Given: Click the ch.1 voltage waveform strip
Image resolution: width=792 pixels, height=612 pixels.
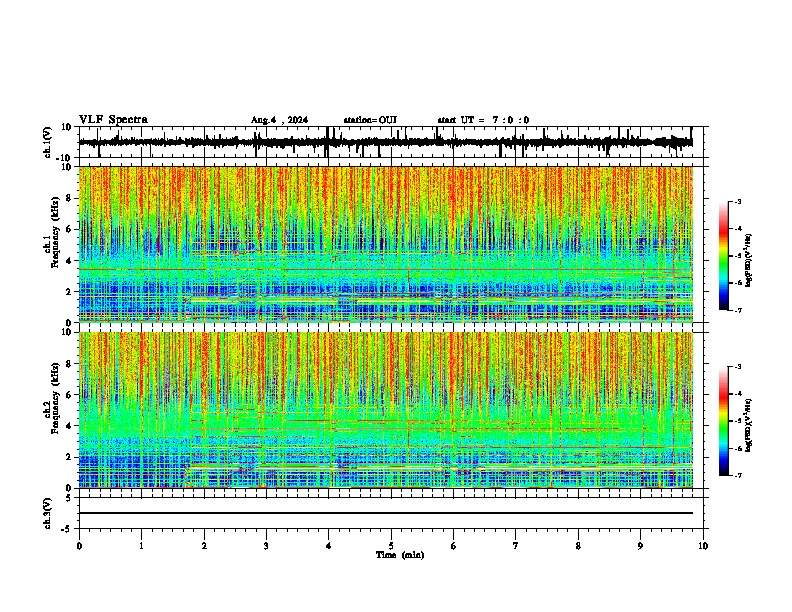Looking at the screenshot, I should [386, 142].
